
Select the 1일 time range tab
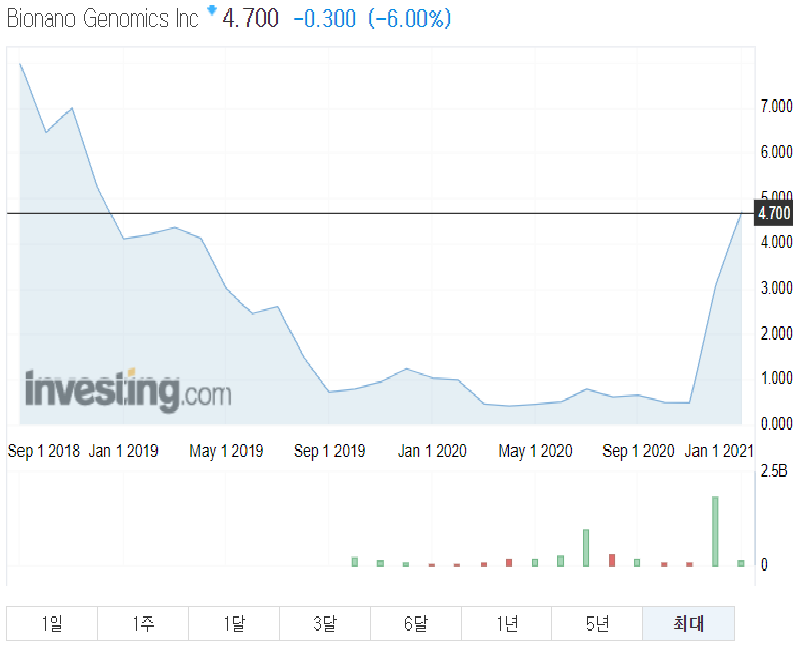click(52, 624)
